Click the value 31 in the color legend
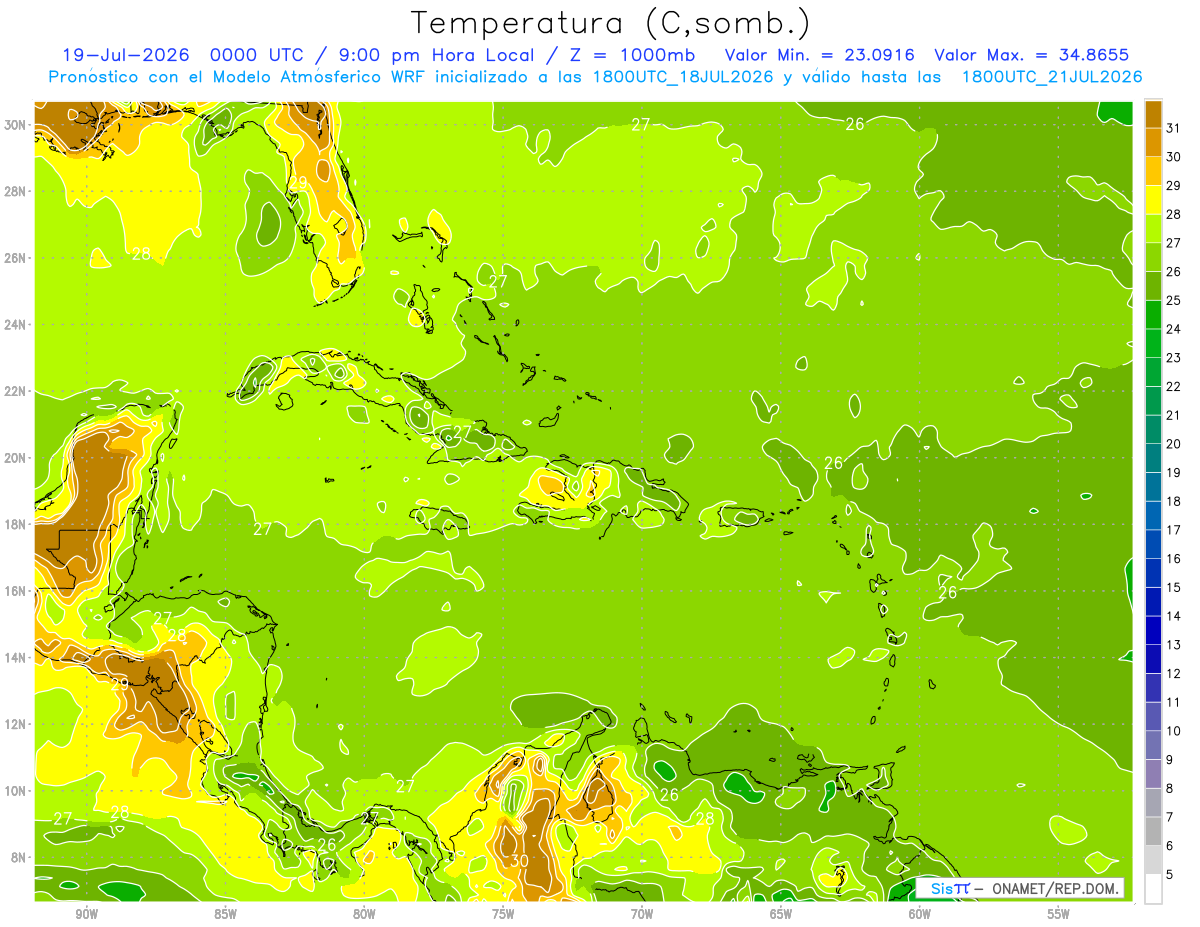The image size is (1200, 927). (x=1173, y=128)
